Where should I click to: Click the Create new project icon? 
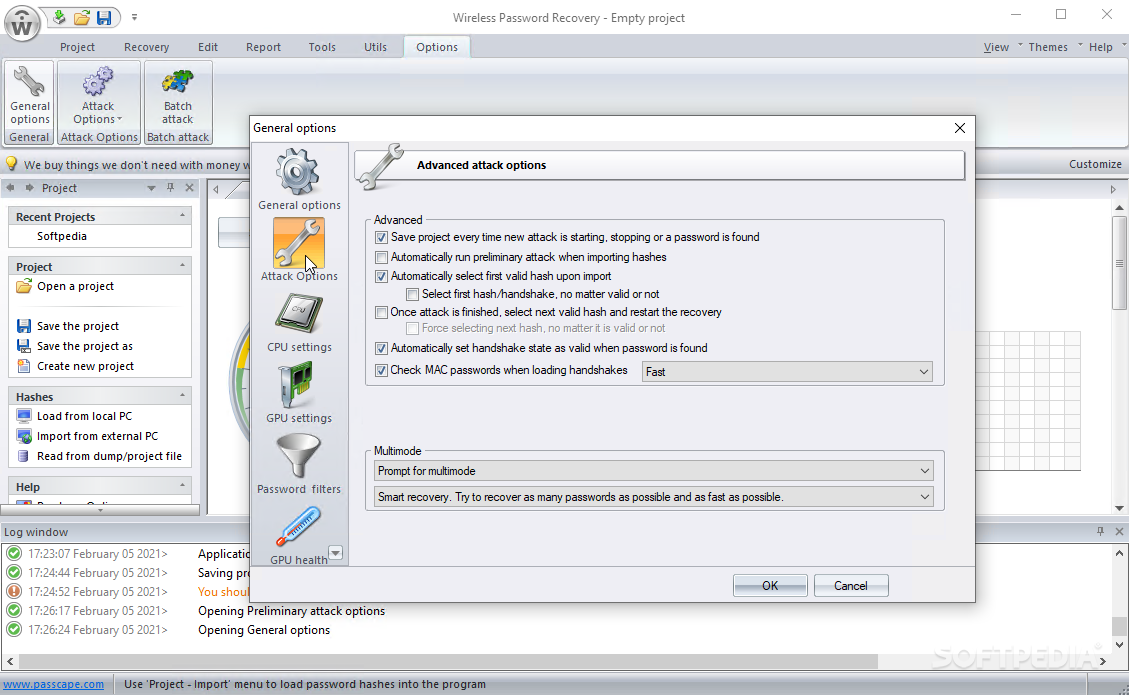point(24,366)
